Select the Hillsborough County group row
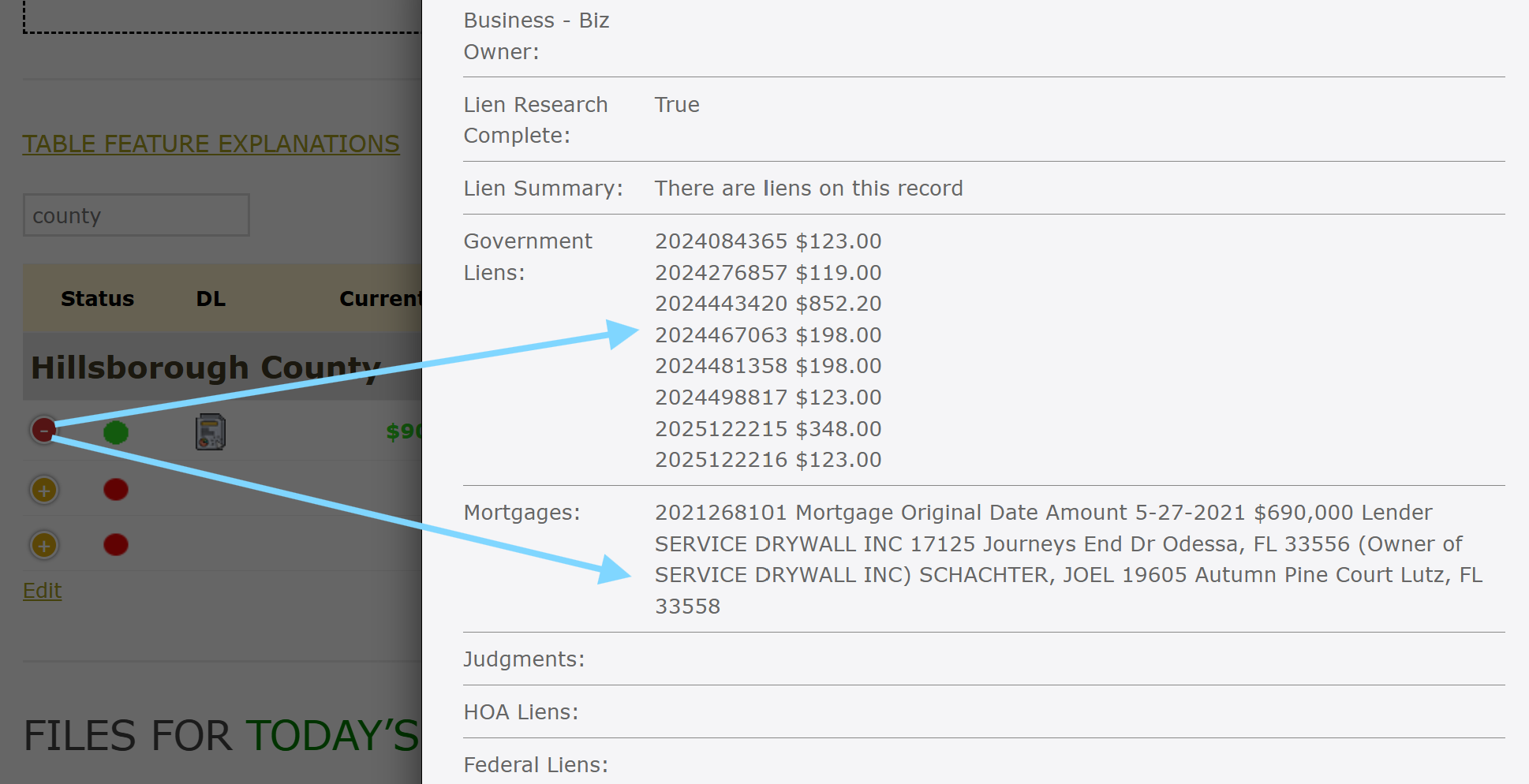Viewport: 1529px width, 784px height. [205, 368]
